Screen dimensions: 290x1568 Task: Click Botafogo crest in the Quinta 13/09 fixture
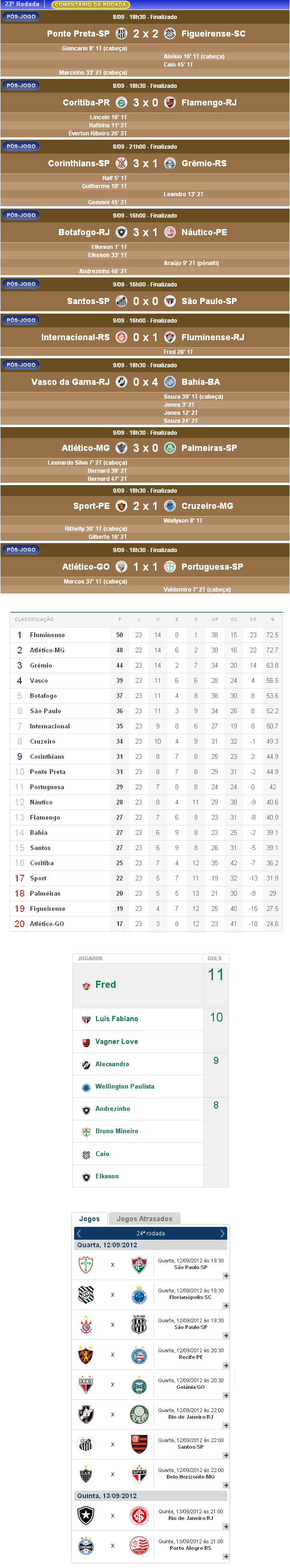(x=86, y=1515)
